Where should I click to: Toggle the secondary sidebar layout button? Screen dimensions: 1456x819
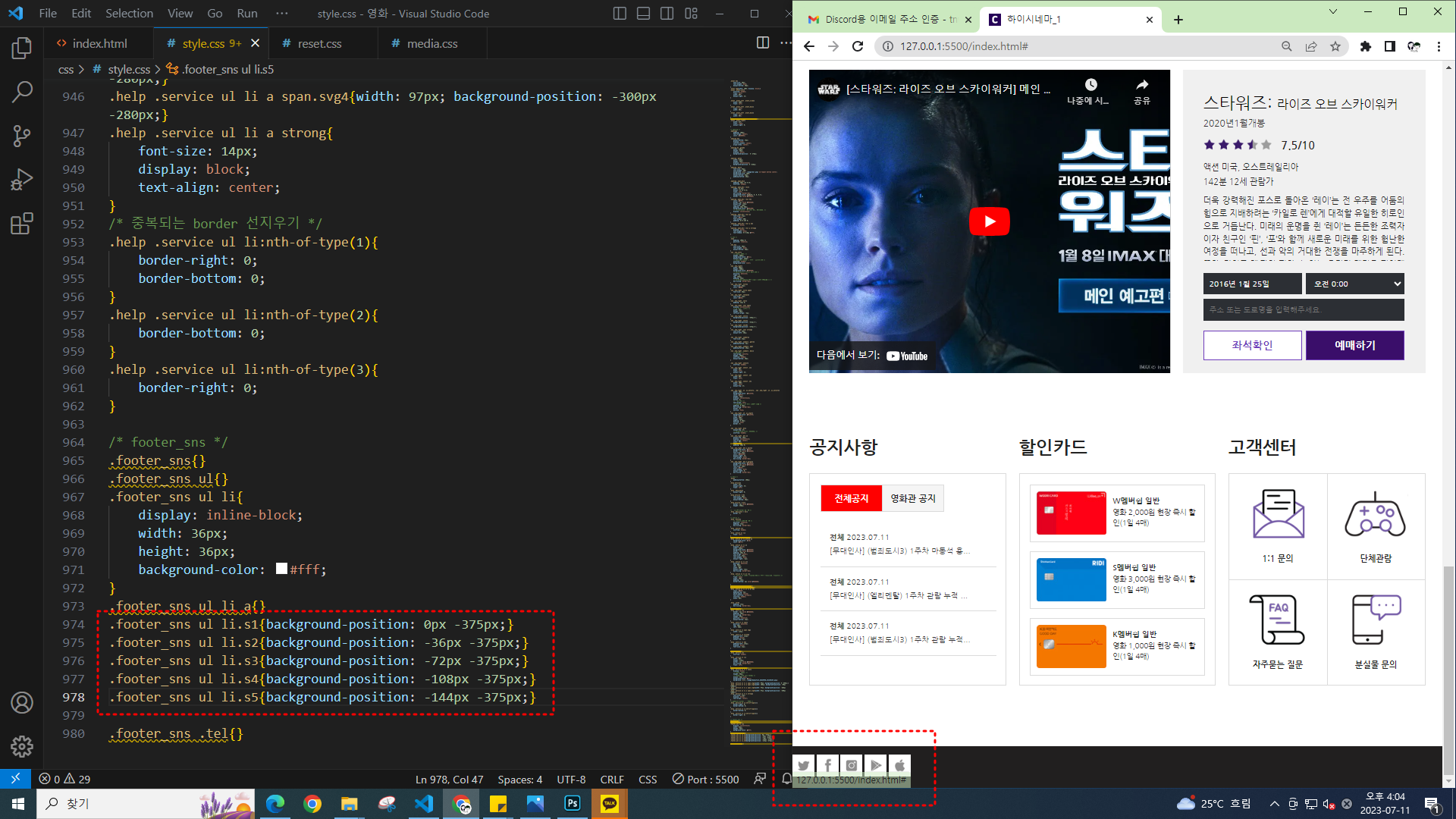point(667,14)
